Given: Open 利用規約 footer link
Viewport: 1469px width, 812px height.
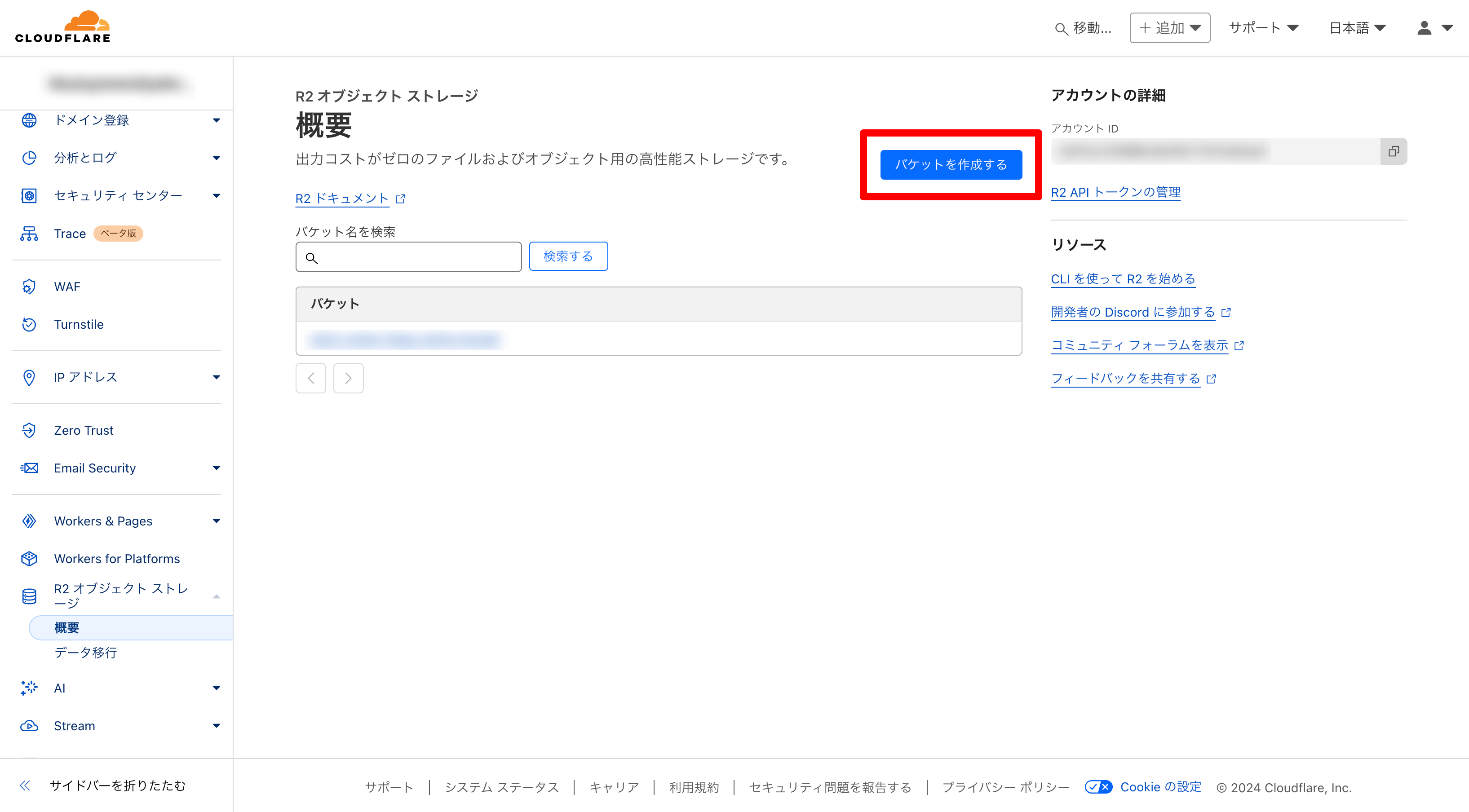Looking at the screenshot, I should tap(694, 787).
